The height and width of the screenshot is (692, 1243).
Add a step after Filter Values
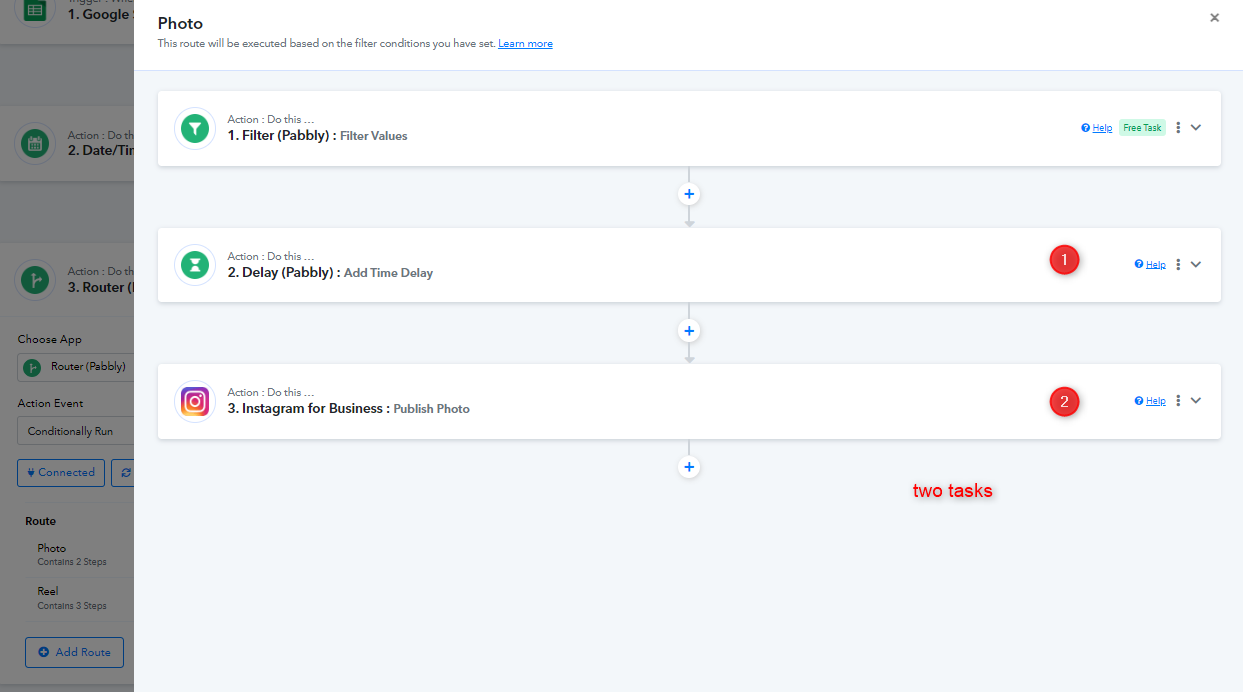pos(689,194)
